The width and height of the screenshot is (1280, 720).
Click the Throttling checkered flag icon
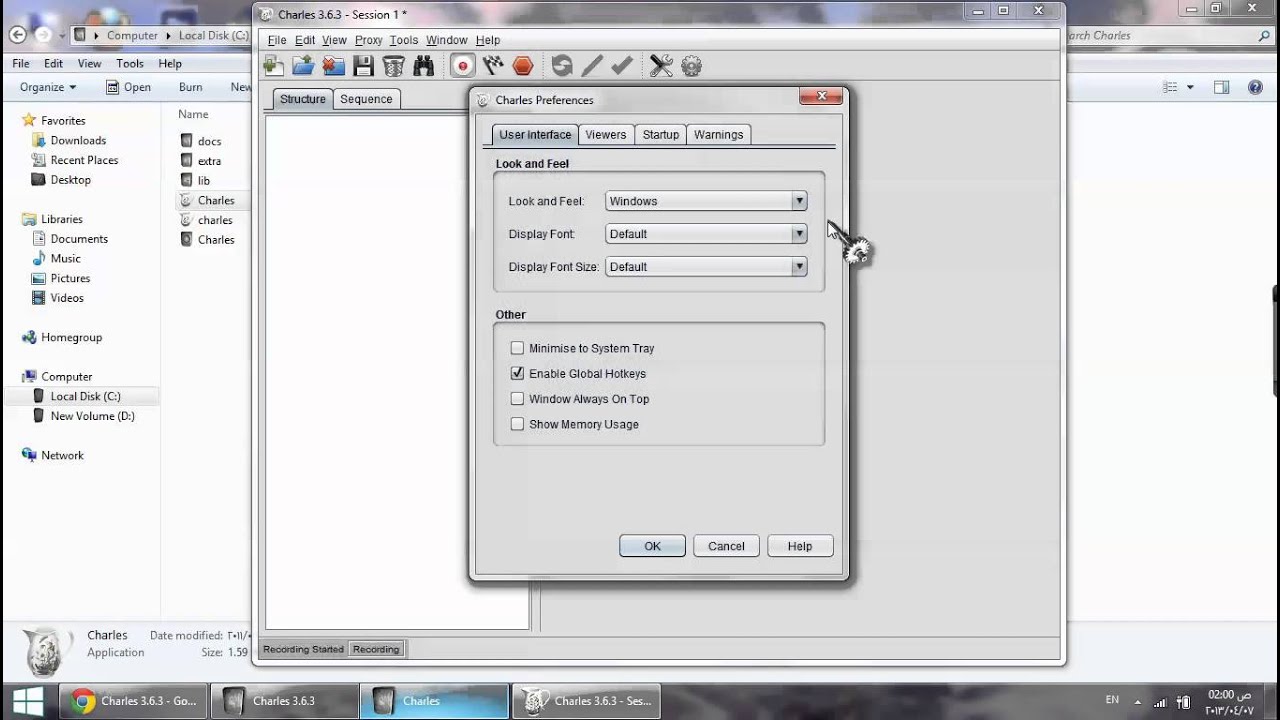pos(492,66)
